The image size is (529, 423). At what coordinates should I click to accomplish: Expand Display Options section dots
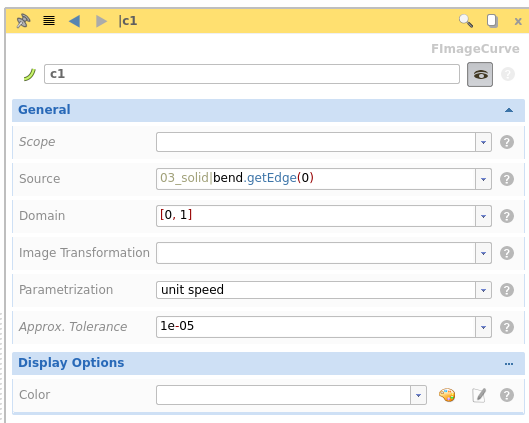coord(509,364)
